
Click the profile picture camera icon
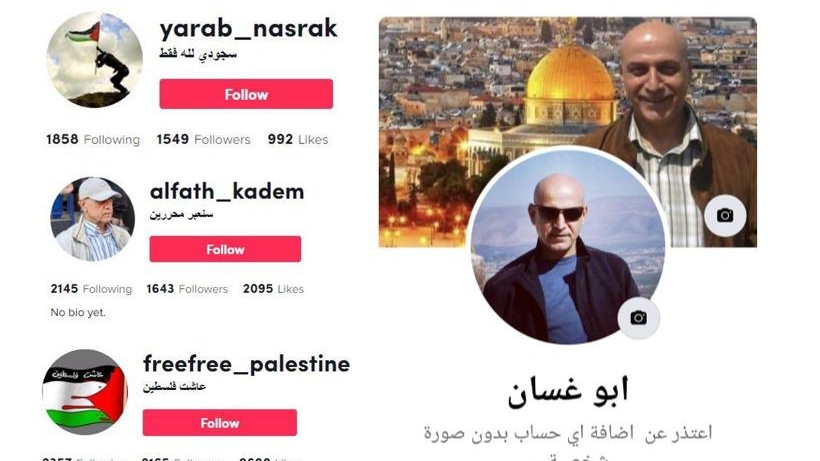click(638, 318)
